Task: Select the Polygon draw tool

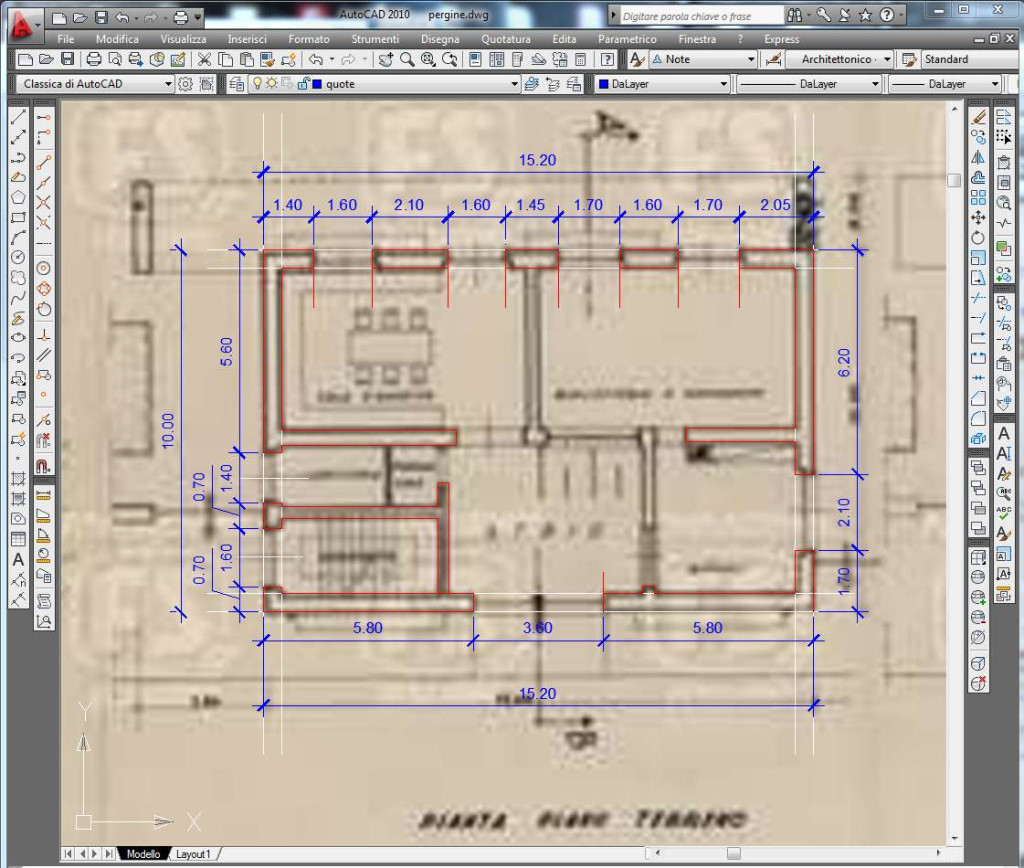Action: tap(18, 197)
